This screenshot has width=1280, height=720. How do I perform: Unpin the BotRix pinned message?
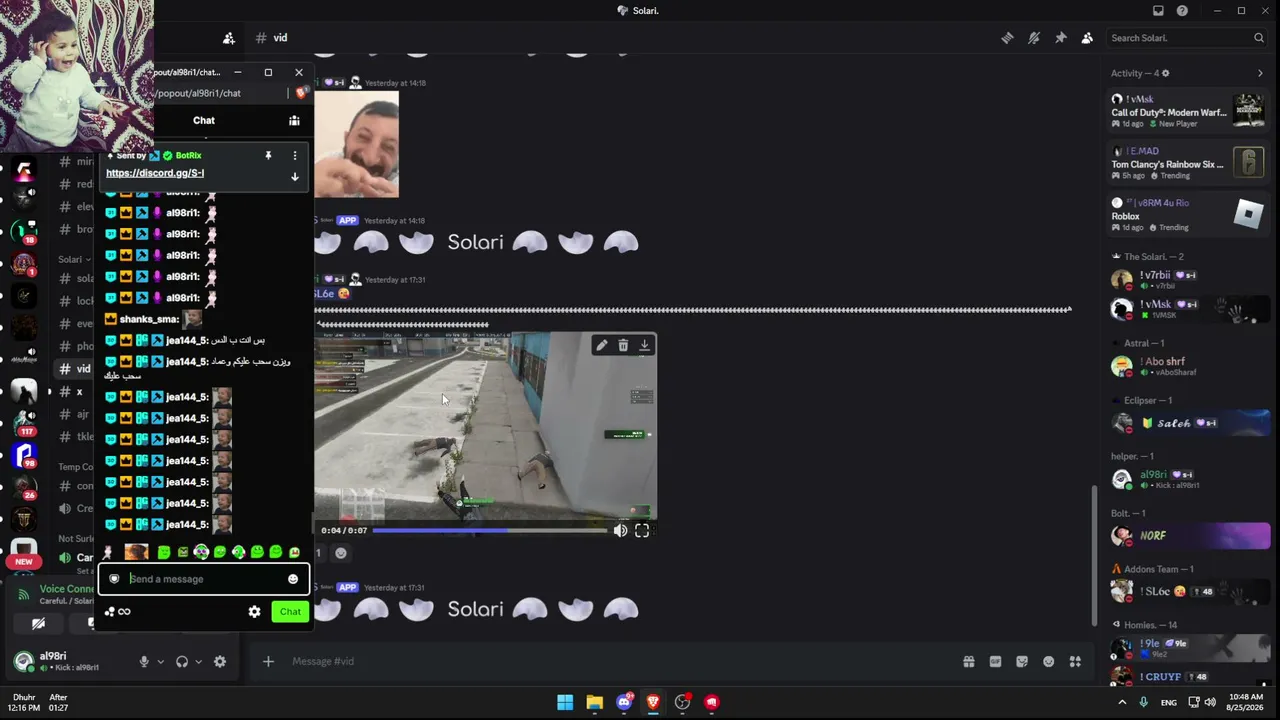(x=268, y=156)
